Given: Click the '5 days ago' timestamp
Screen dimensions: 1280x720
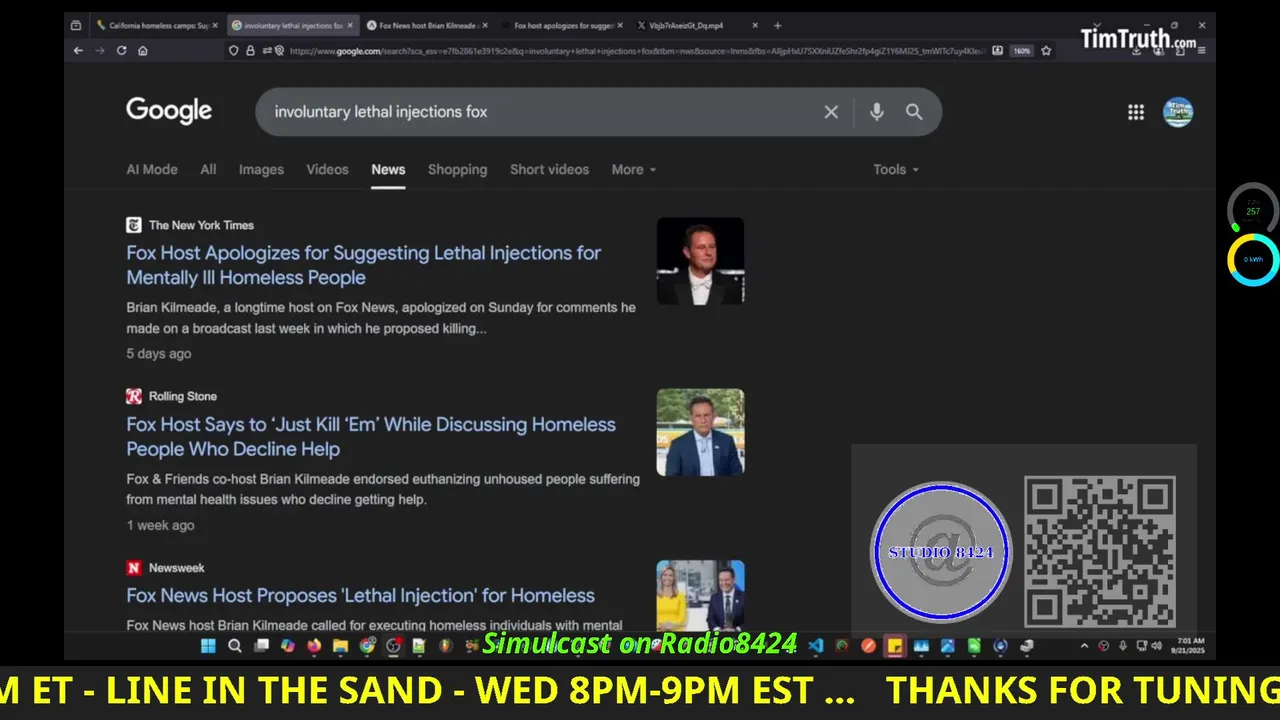Looking at the screenshot, I should point(158,353).
